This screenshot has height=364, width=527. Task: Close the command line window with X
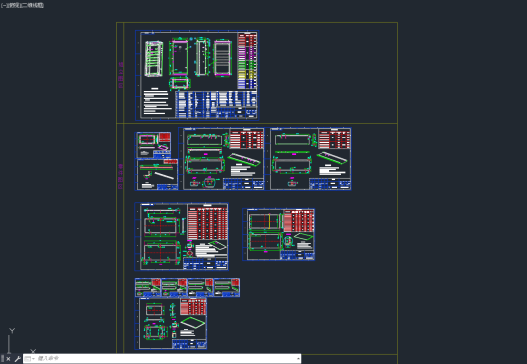pyautogui.click(x=8, y=359)
